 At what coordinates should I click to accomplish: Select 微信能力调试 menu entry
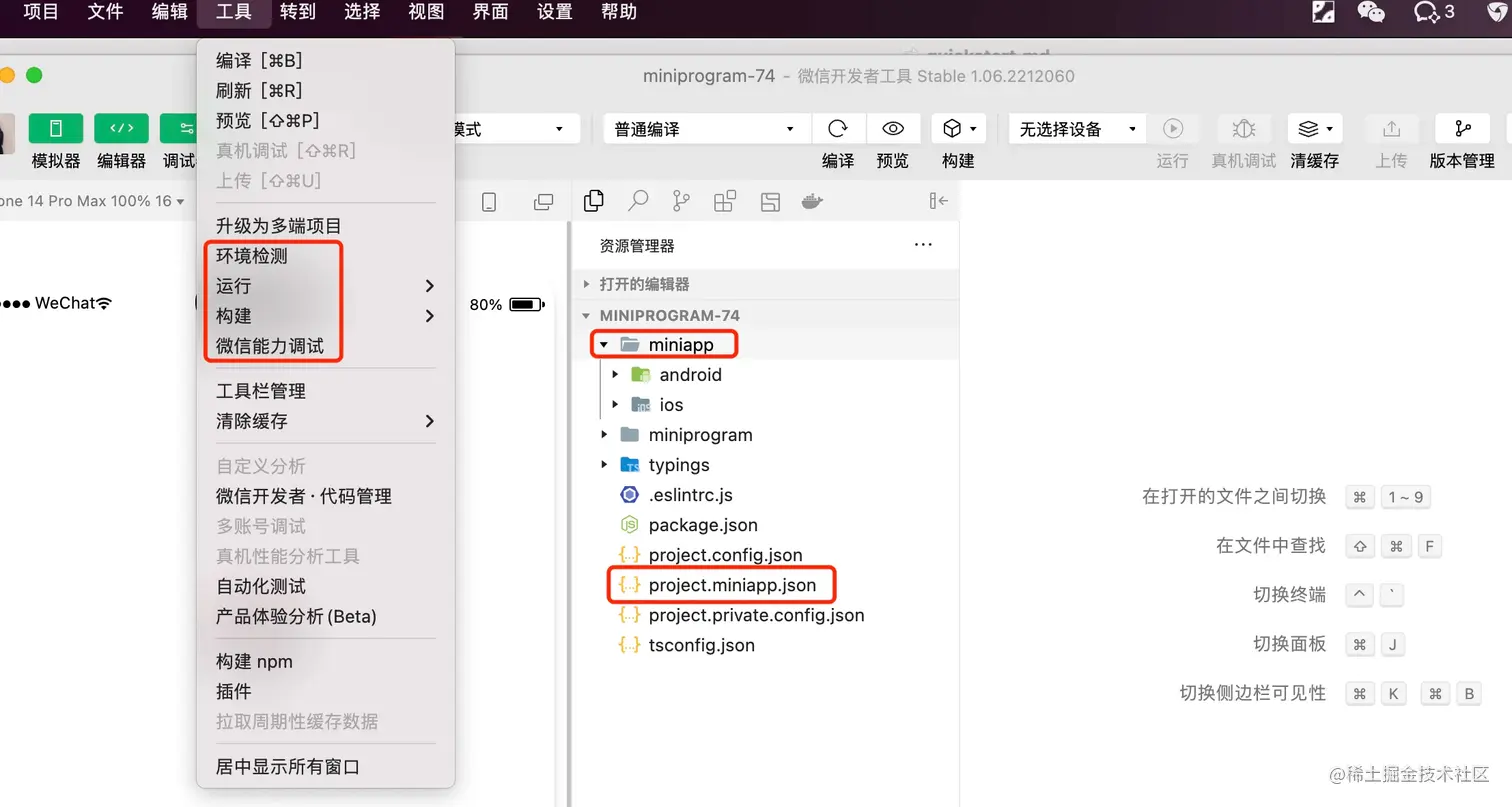(x=326, y=346)
